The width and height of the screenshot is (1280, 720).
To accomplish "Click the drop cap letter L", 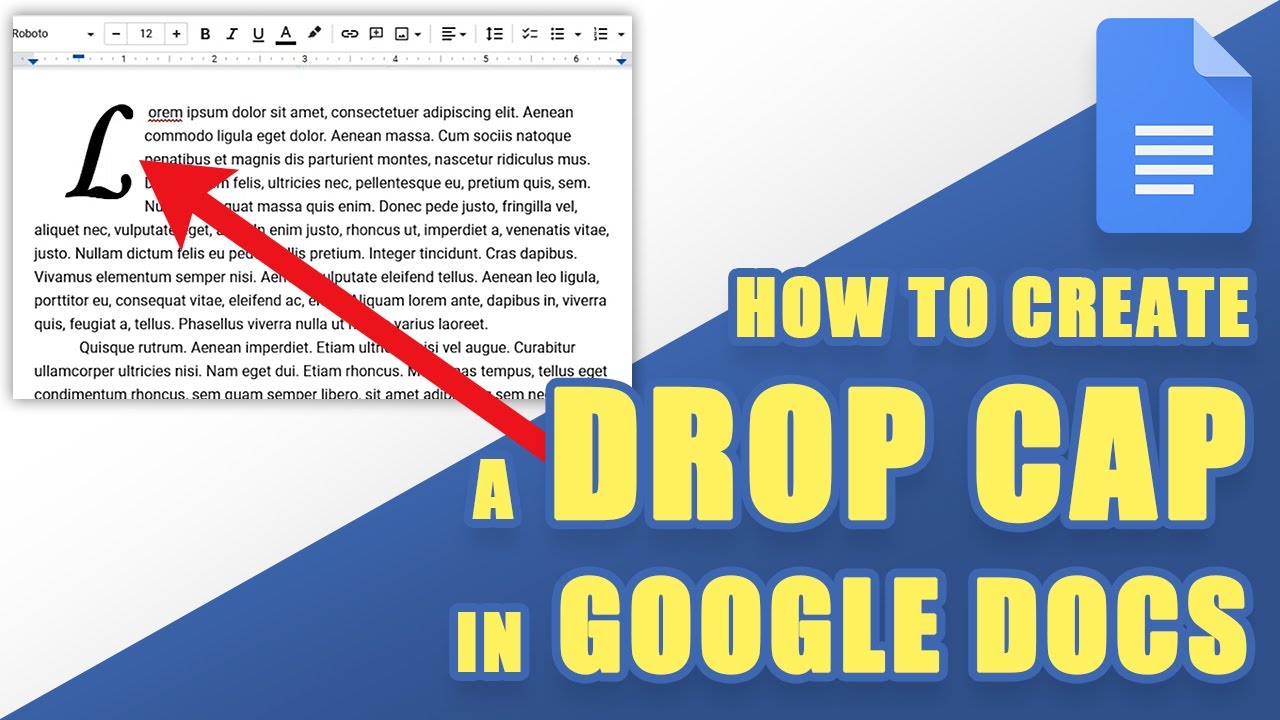I will coord(100,151).
